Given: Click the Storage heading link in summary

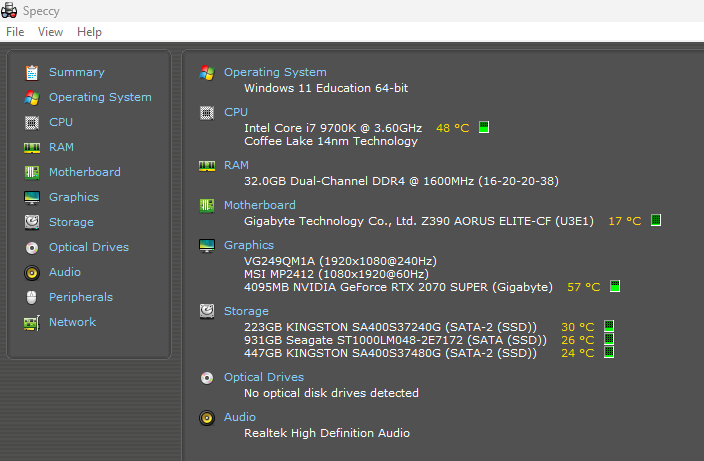Looking at the screenshot, I should point(246,311).
